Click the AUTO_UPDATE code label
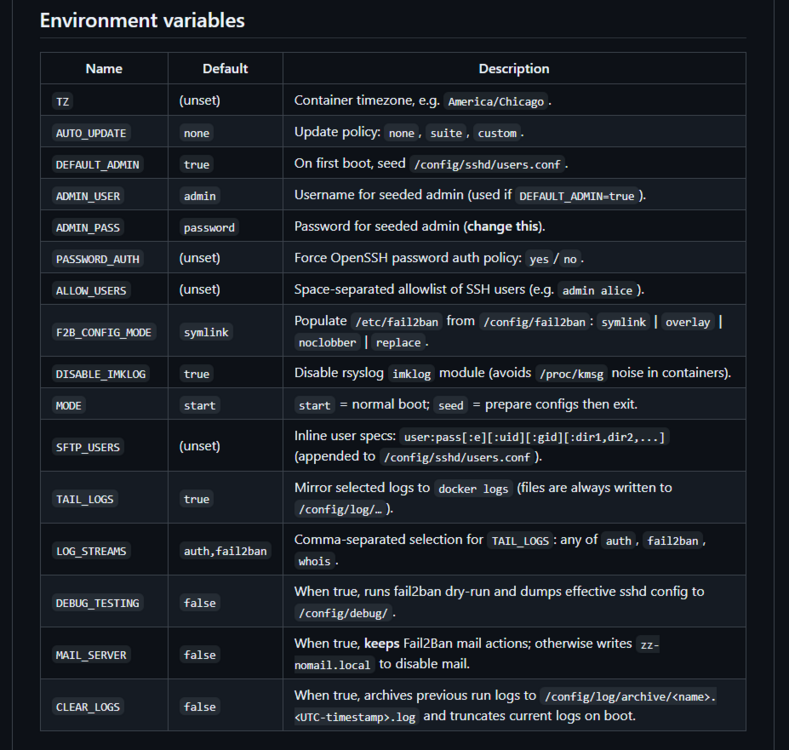The width and height of the screenshot is (789, 750). pyautogui.click(x=91, y=133)
